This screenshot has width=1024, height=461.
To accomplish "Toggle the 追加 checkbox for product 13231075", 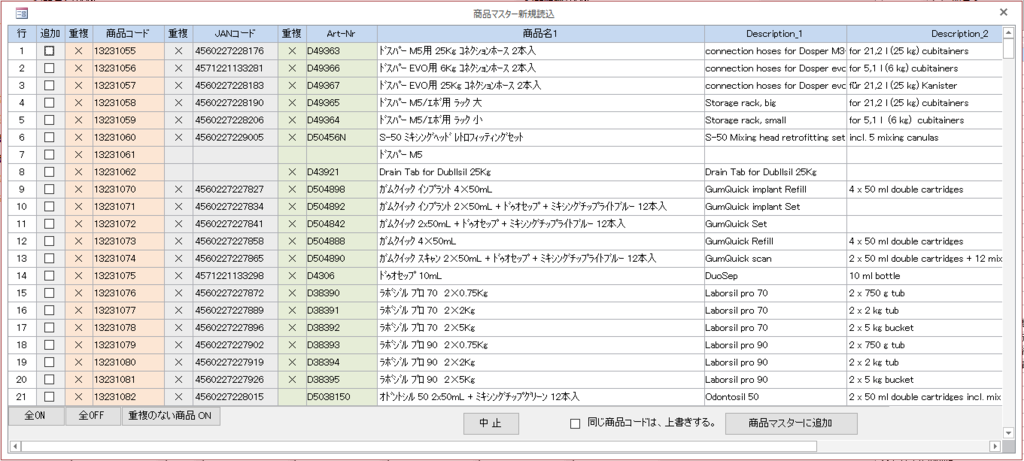I will (49, 276).
